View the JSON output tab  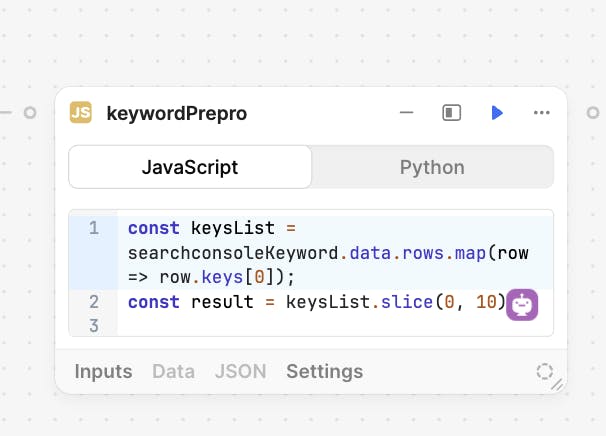pyautogui.click(x=240, y=372)
